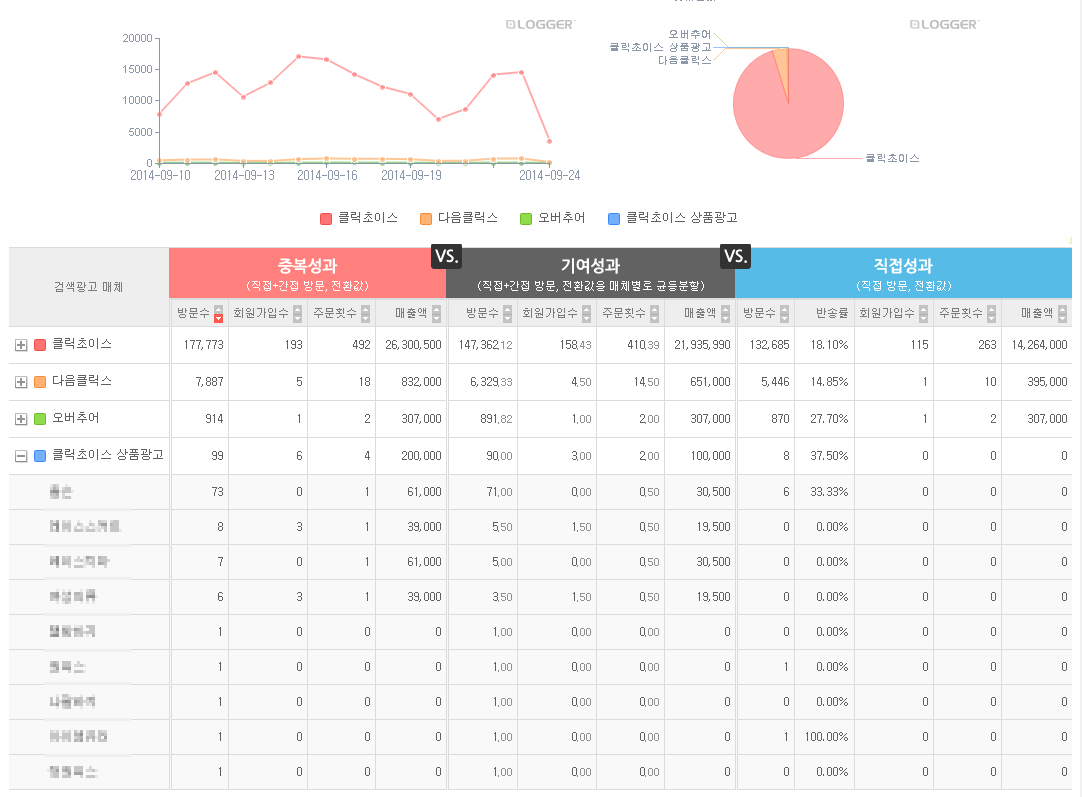Screen dimensions: 1082x797
Task: Toggle 클릭초이스 series in chart legend
Action: point(359,218)
